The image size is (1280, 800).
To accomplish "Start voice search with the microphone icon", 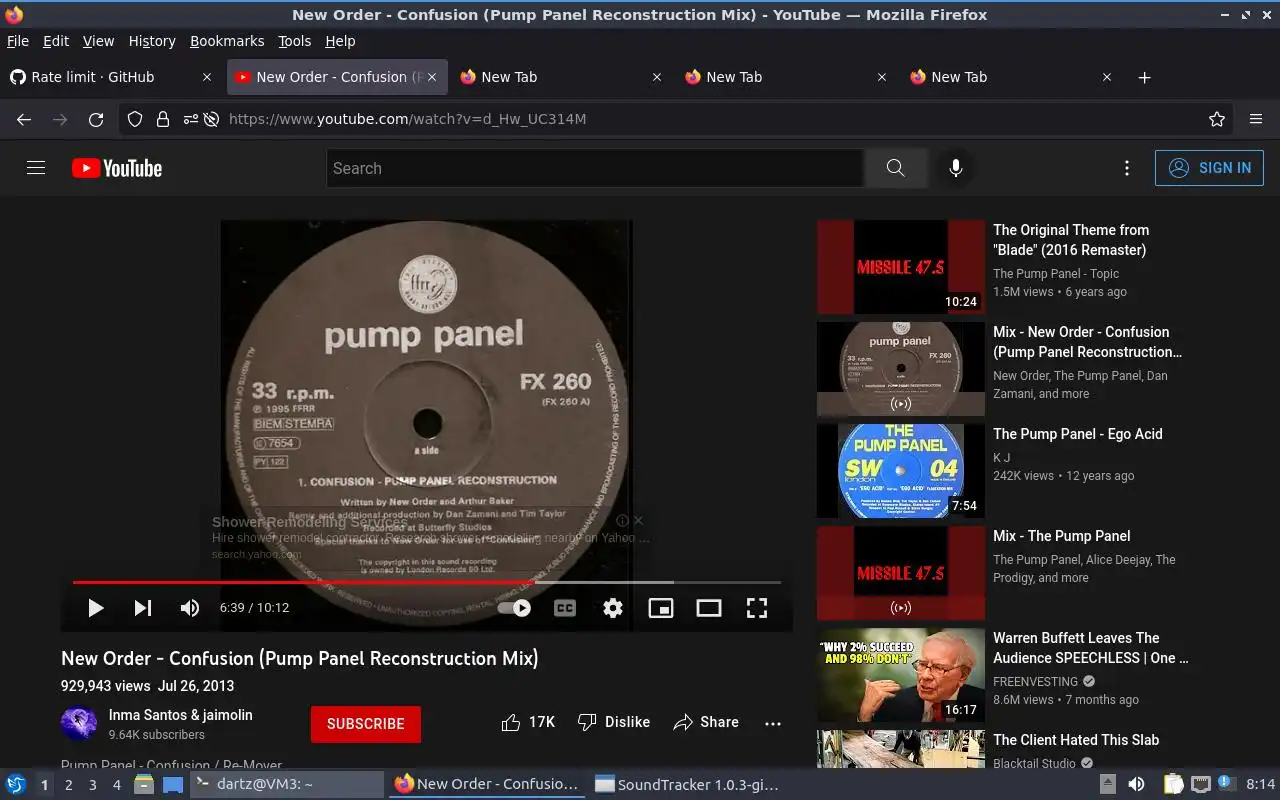I will [x=956, y=168].
